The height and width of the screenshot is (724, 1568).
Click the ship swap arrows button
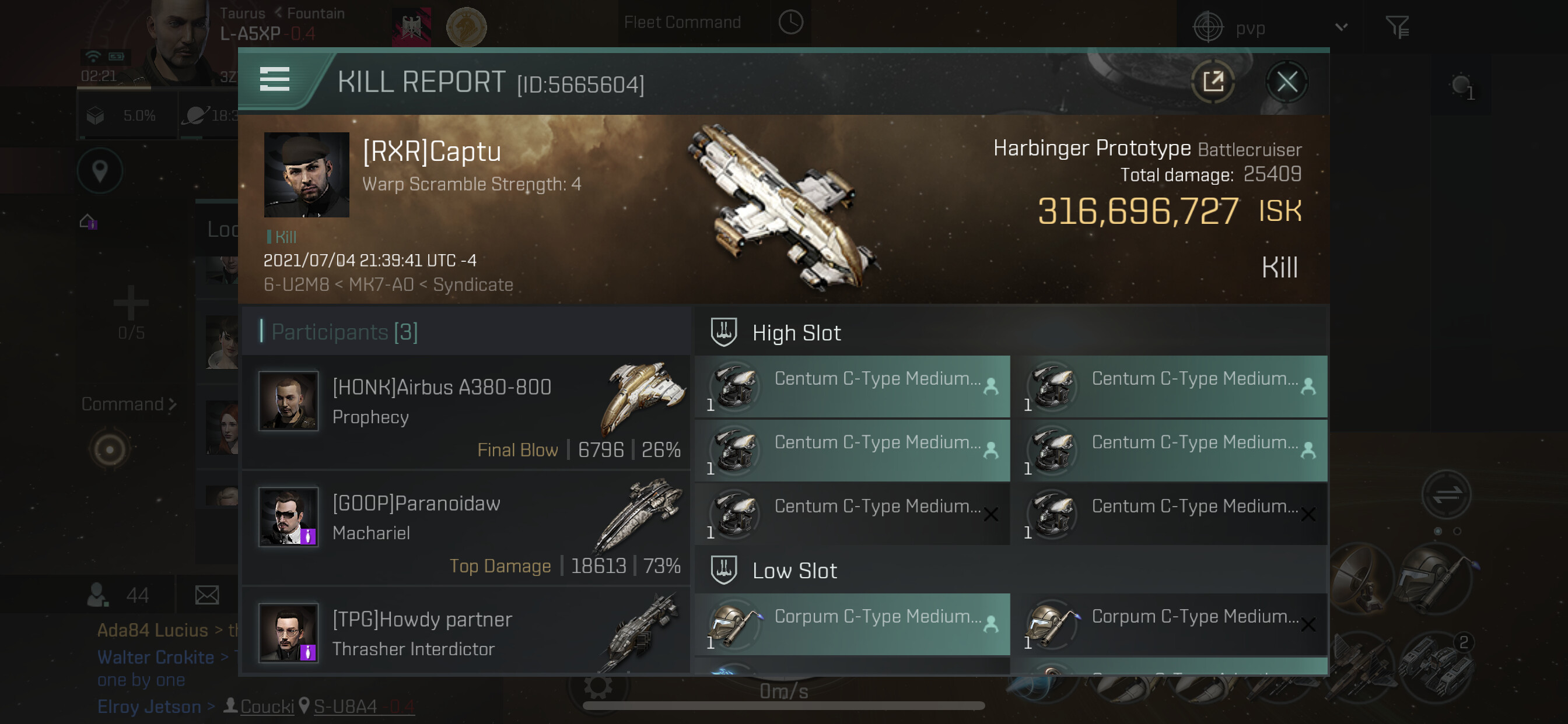1446,494
